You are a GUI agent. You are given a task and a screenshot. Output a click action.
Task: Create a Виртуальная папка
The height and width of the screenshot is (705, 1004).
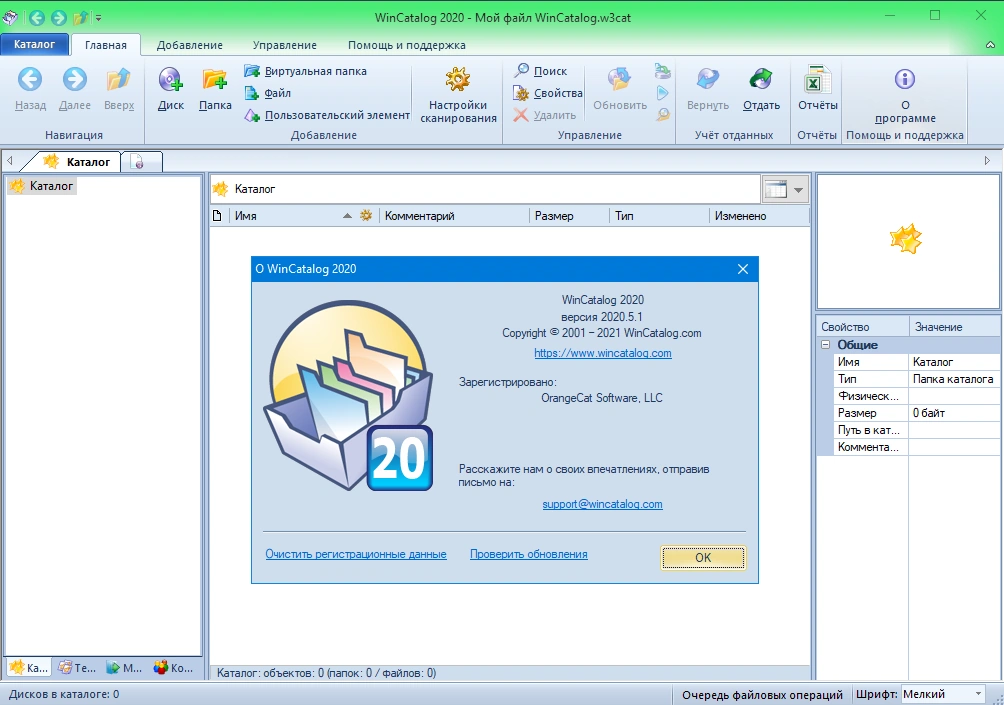click(305, 71)
